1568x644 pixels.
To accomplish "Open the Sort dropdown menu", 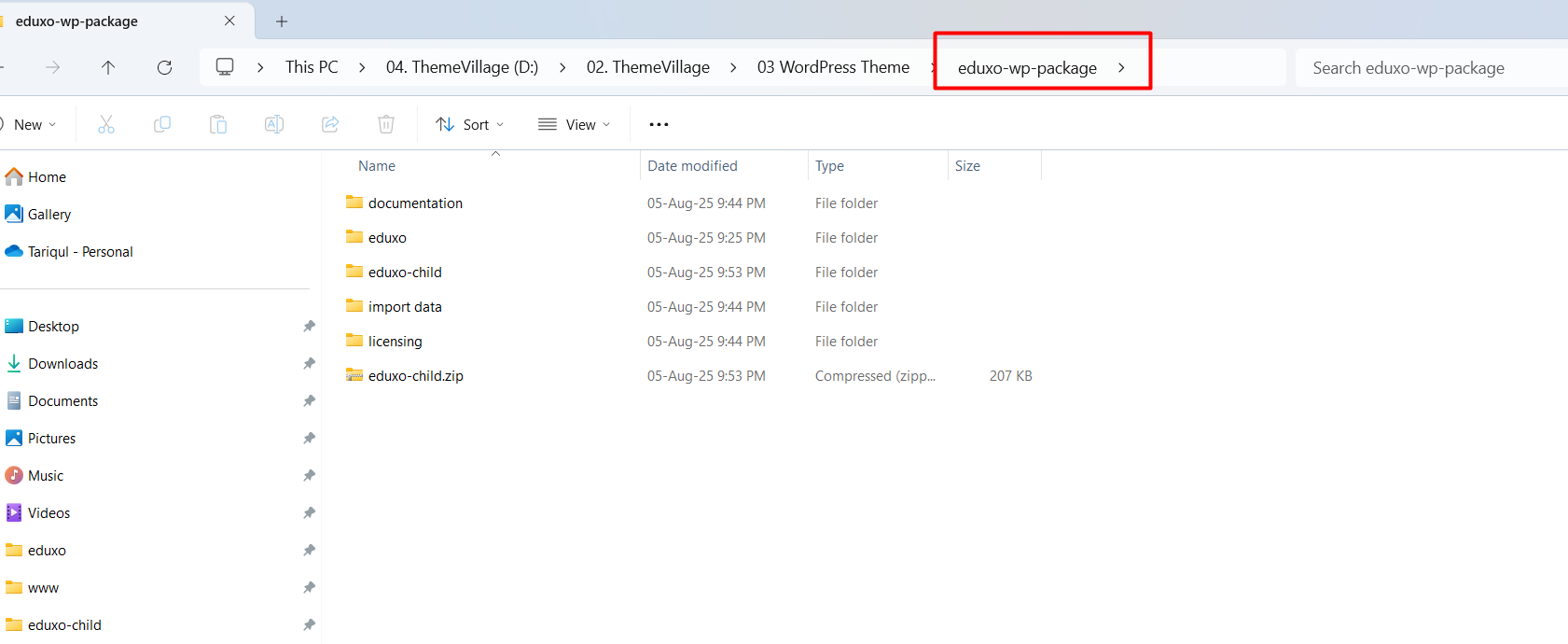I will pyautogui.click(x=470, y=124).
